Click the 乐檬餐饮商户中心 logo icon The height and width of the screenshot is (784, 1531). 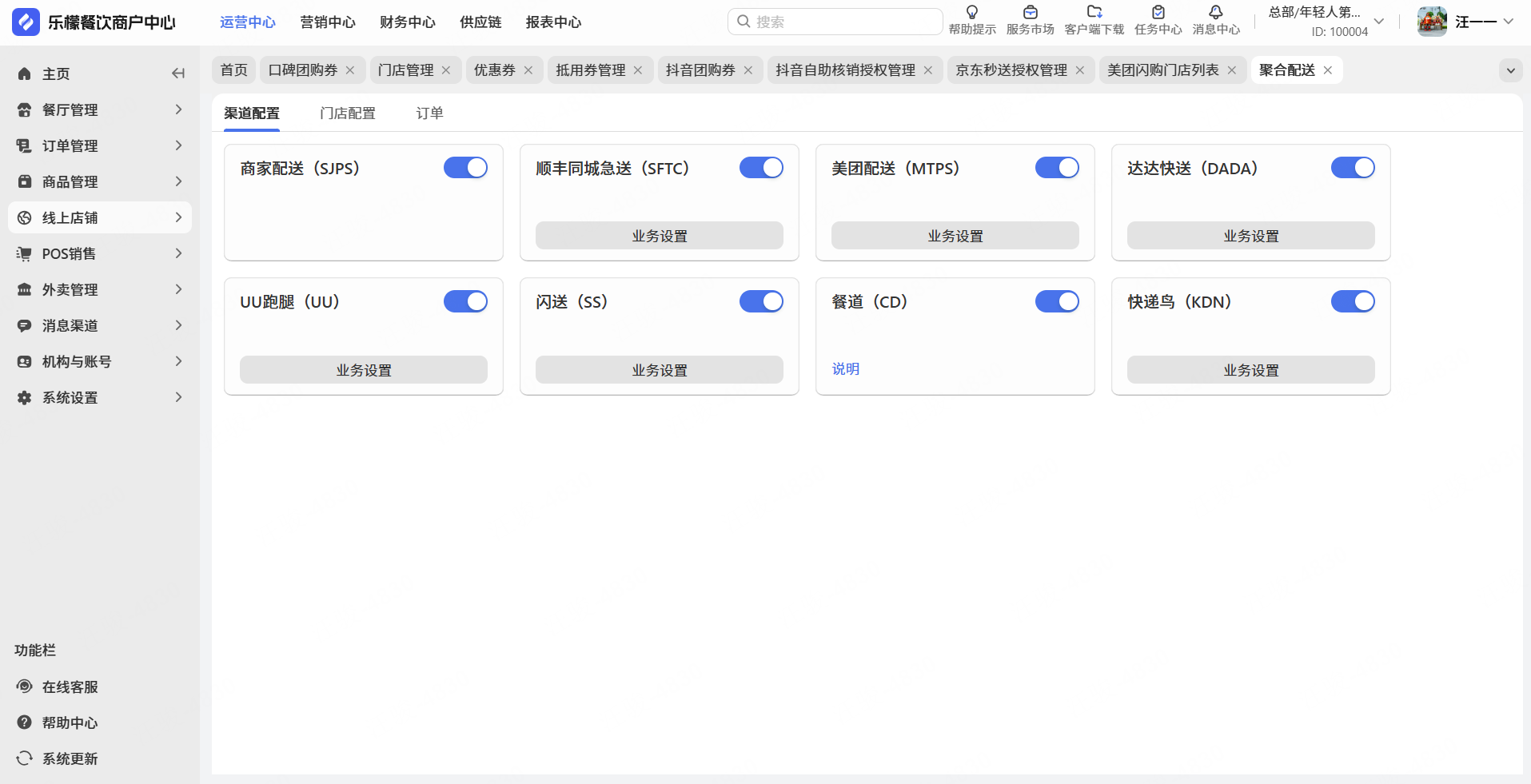pos(26,22)
